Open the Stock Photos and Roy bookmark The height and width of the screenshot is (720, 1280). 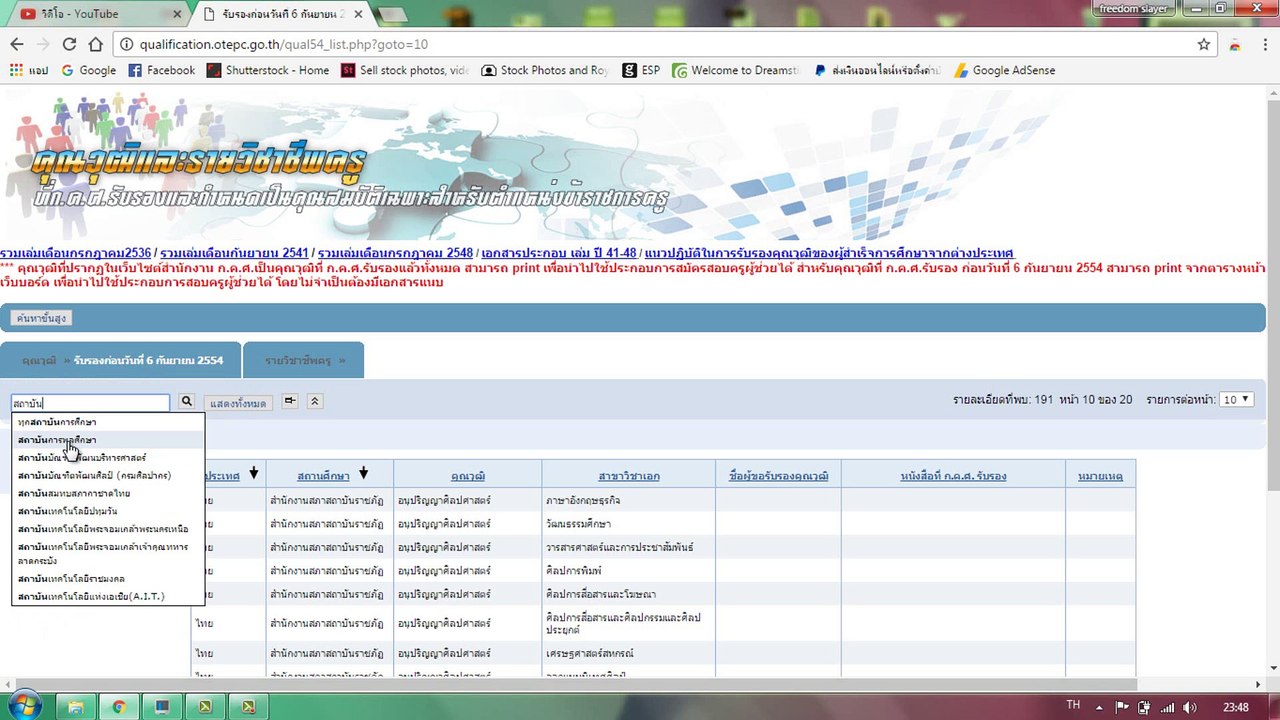point(545,70)
